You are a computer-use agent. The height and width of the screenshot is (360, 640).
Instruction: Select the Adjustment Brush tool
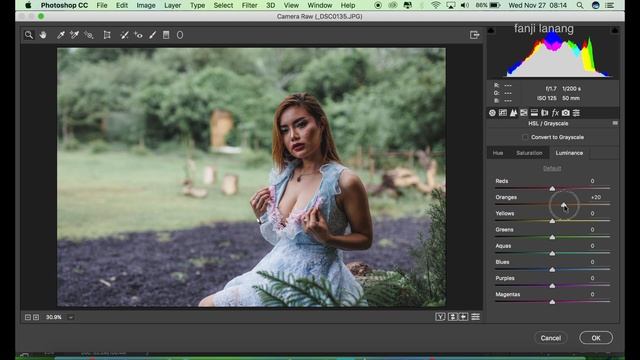(x=152, y=35)
